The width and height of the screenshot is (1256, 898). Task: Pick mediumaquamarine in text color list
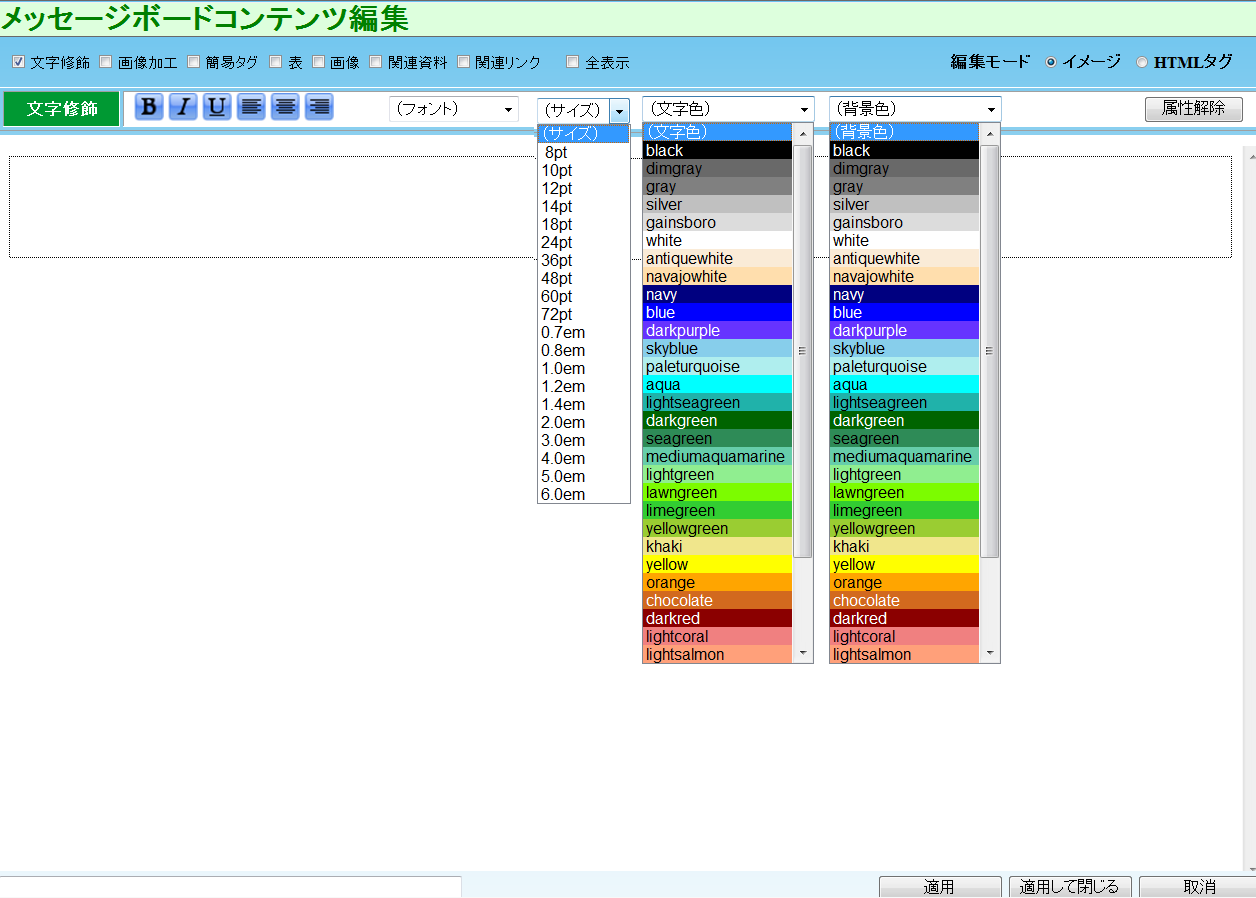click(717, 457)
